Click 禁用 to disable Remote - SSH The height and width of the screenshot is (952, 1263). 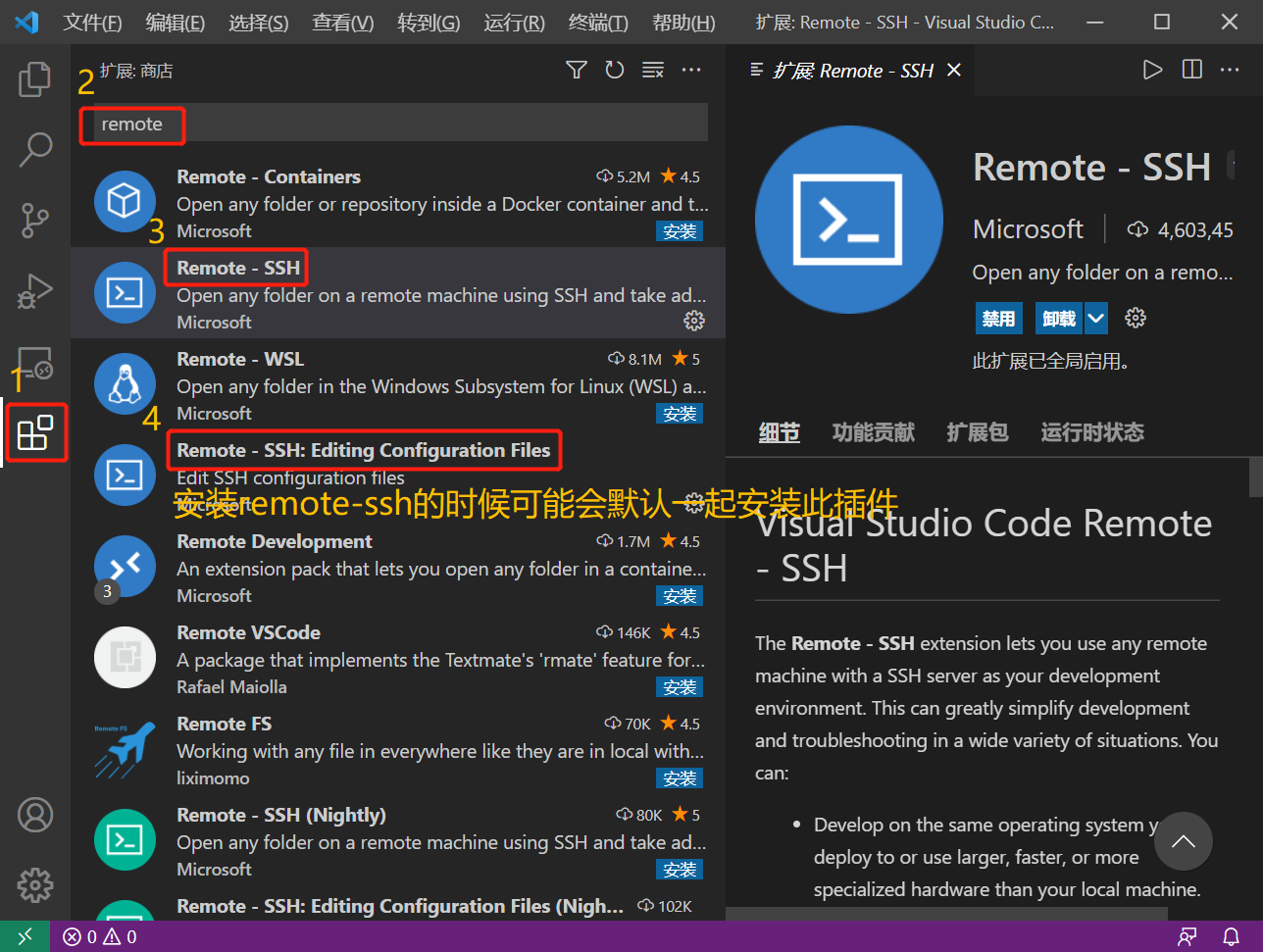pyautogui.click(x=998, y=318)
